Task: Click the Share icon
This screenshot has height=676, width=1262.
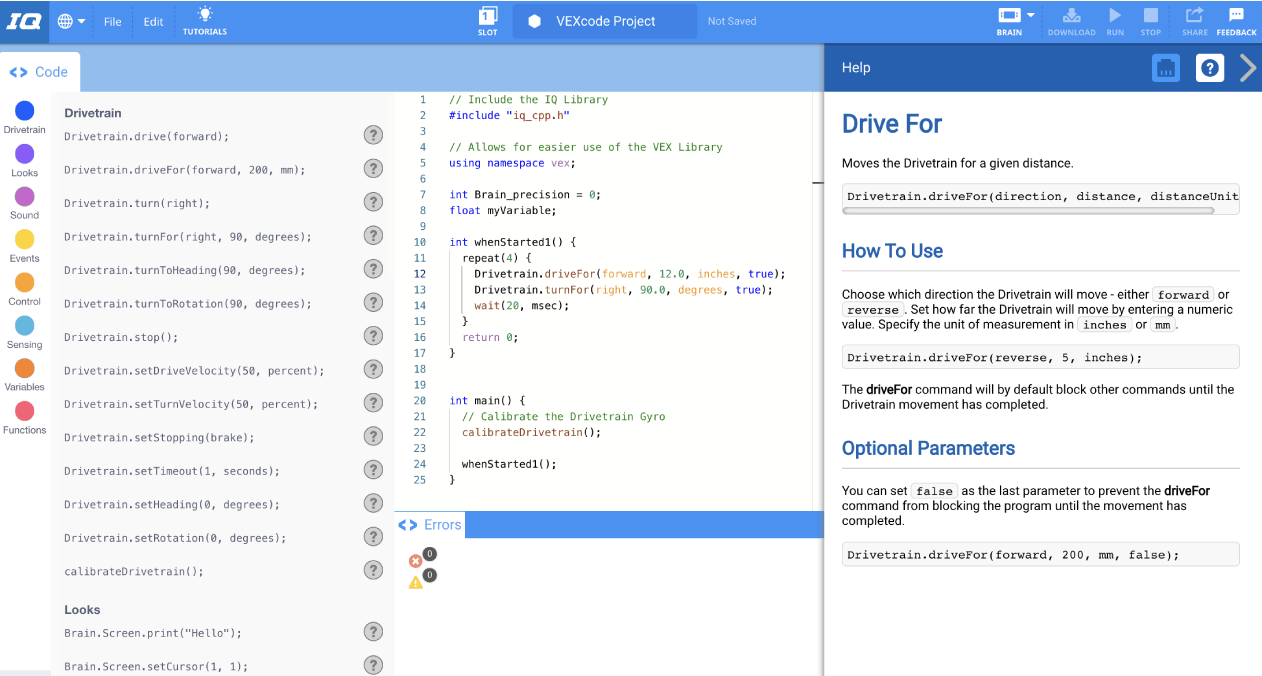Action: 1194,21
